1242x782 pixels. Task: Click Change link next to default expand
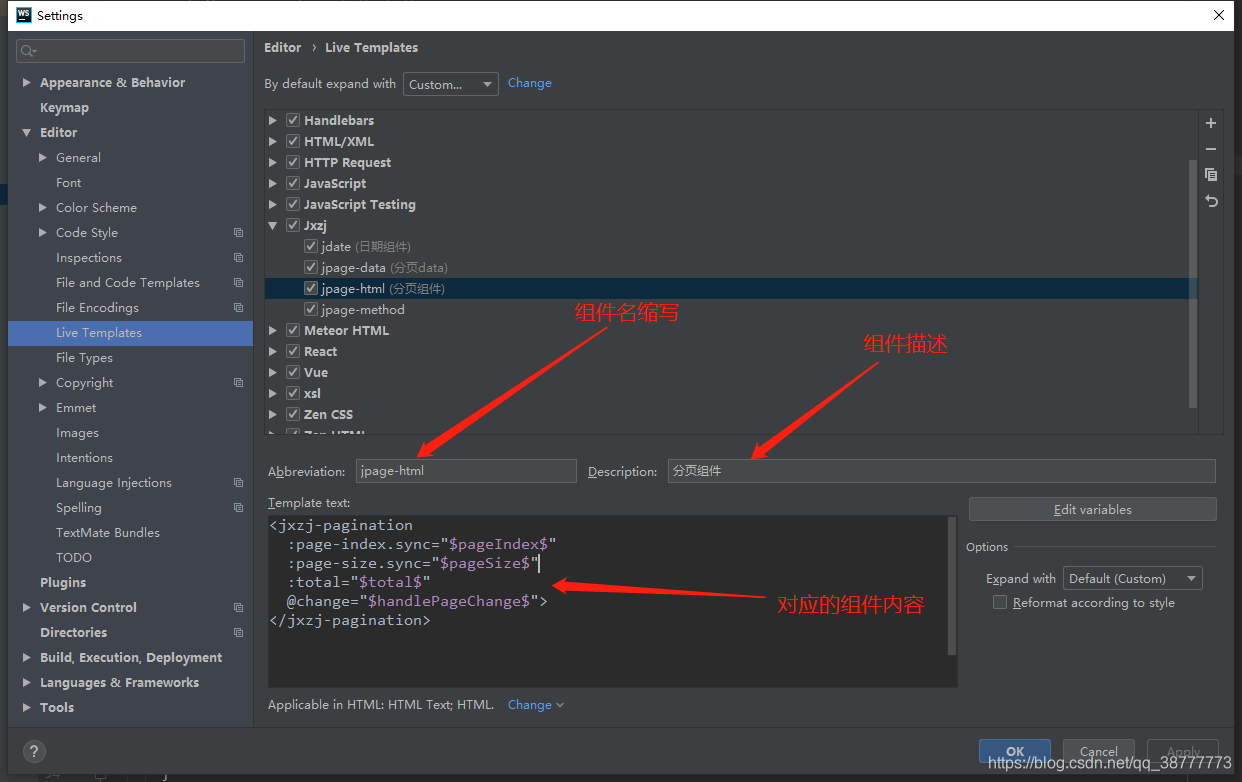click(529, 83)
